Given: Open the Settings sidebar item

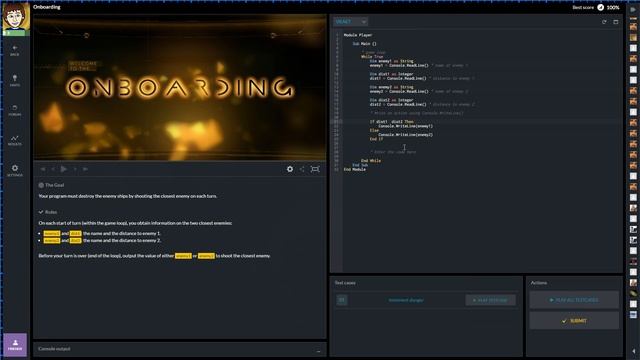Looking at the screenshot, I should (15, 170).
